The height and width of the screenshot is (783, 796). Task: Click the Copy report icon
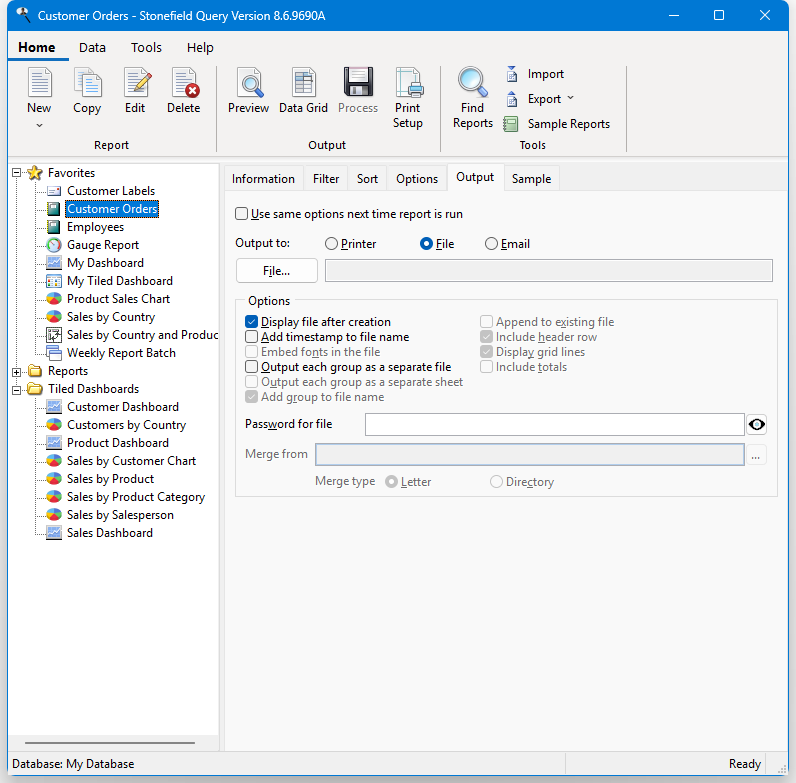[87, 82]
